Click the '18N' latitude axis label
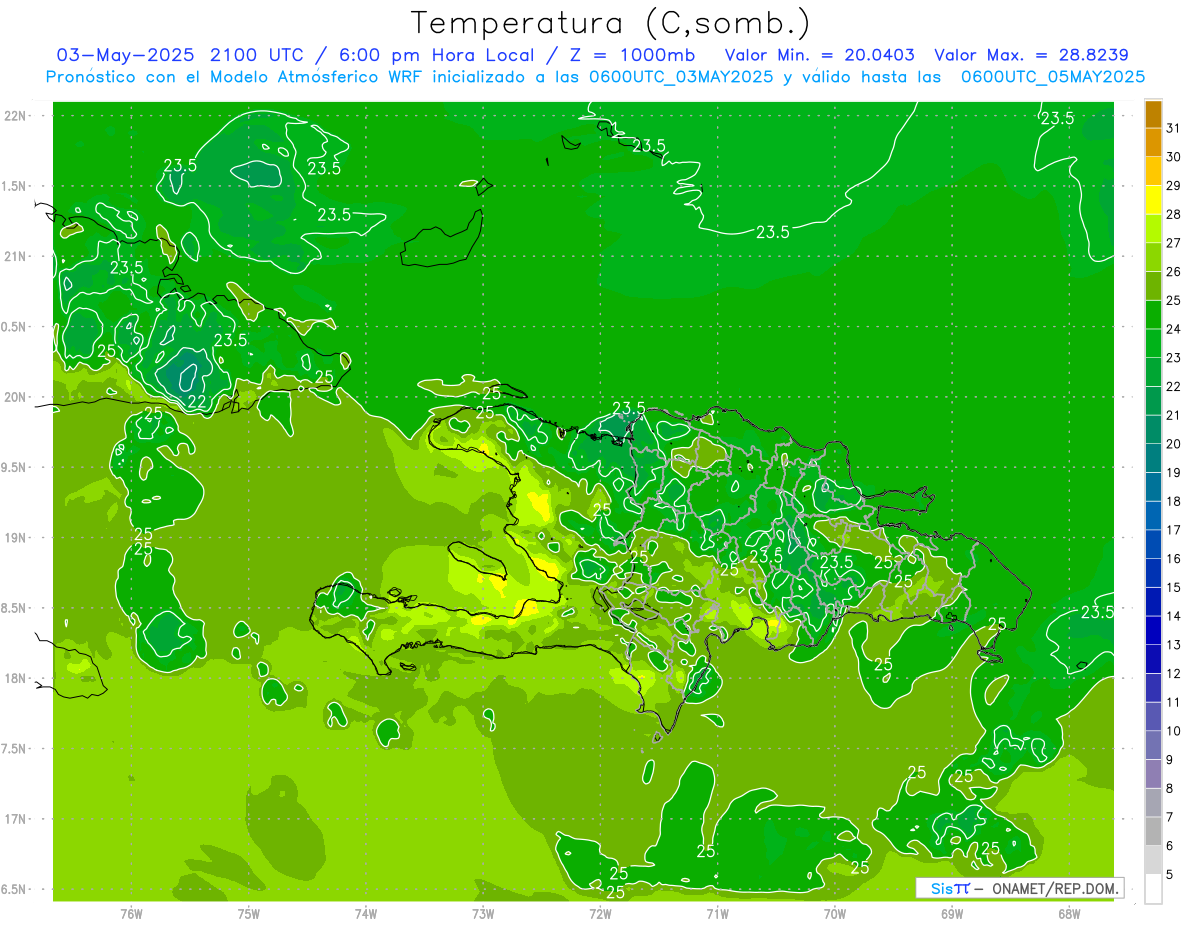Viewport: 1200px width, 927px height. coord(16,679)
